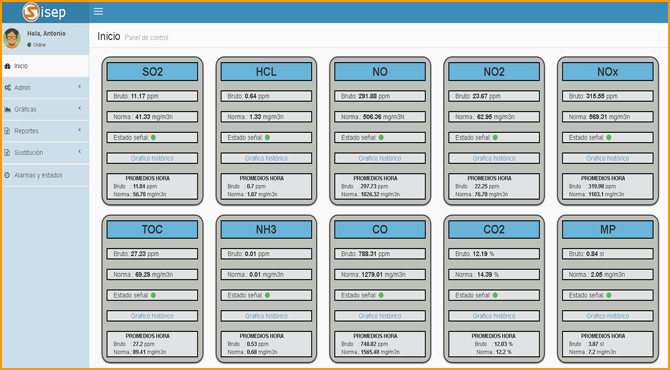
Task: Expand the Admin menu chevron
Action: point(79,87)
